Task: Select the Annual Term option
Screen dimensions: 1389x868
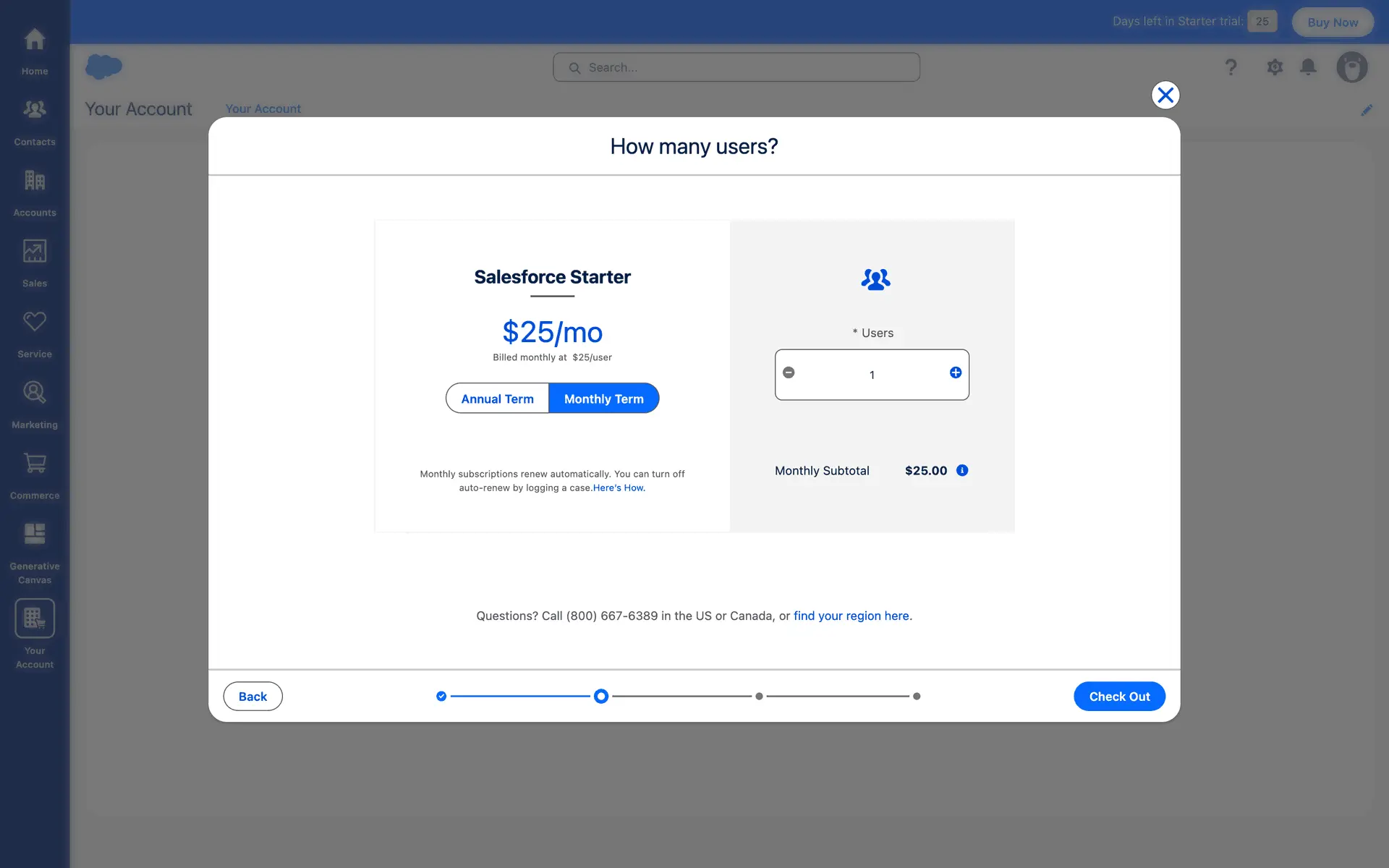Action: point(497,399)
